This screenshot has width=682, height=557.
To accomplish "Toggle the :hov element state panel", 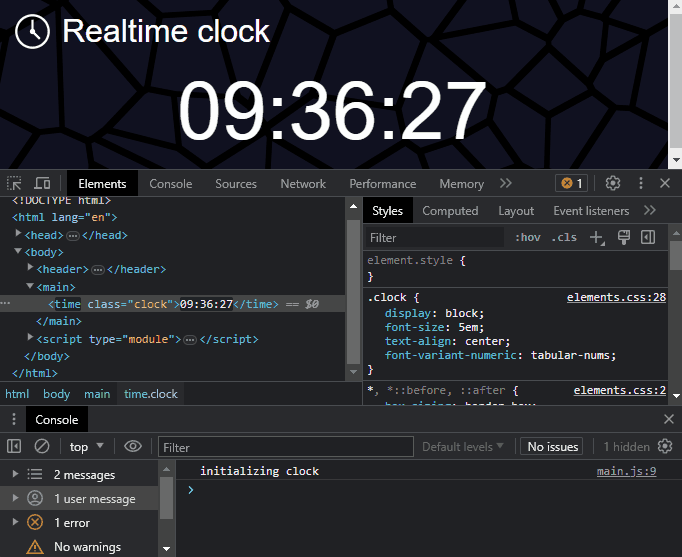I will [527, 237].
